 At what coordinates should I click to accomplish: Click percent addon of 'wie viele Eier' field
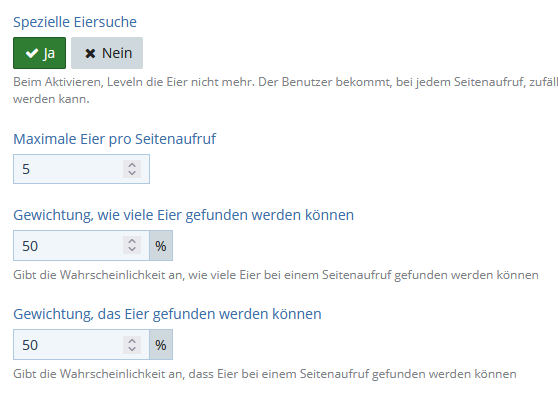coord(161,246)
